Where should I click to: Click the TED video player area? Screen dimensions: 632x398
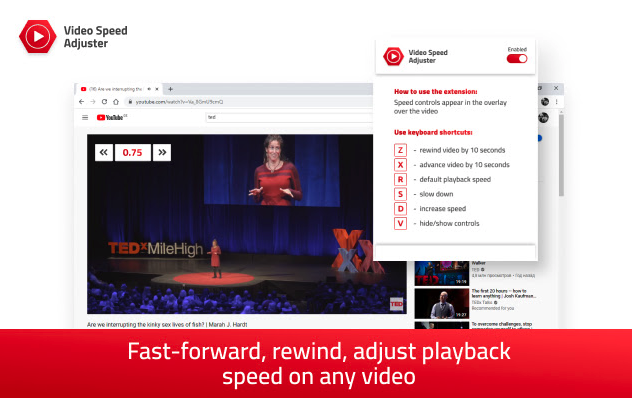click(247, 224)
